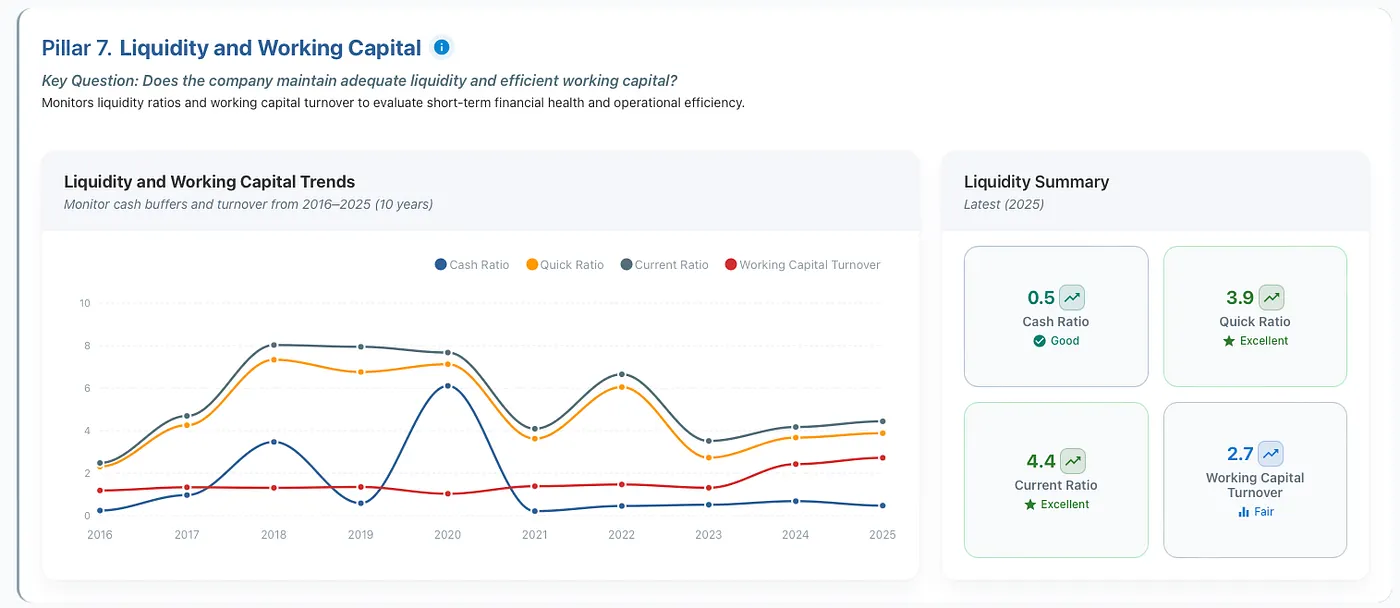Image resolution: width=1400 pixels, height=608 pixels.
Task: Toggle Quick Ratio series in chart legend
Action: 565,265
